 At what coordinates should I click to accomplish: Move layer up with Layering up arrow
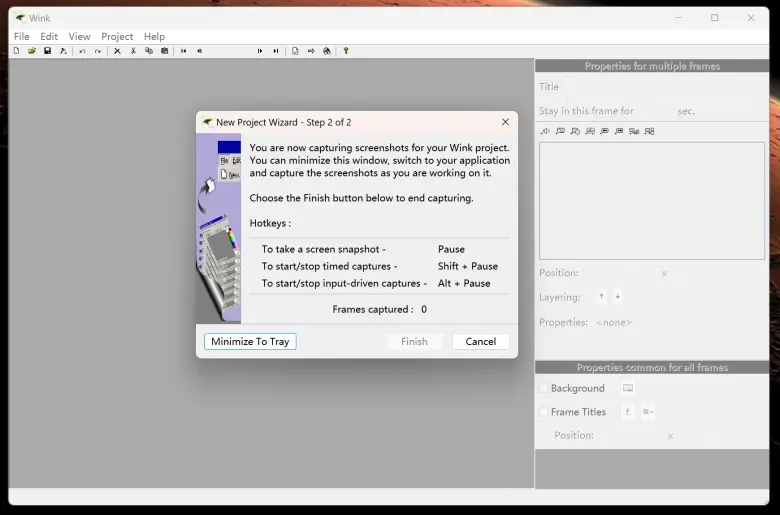pyautogui.click(x=602, y=297)
